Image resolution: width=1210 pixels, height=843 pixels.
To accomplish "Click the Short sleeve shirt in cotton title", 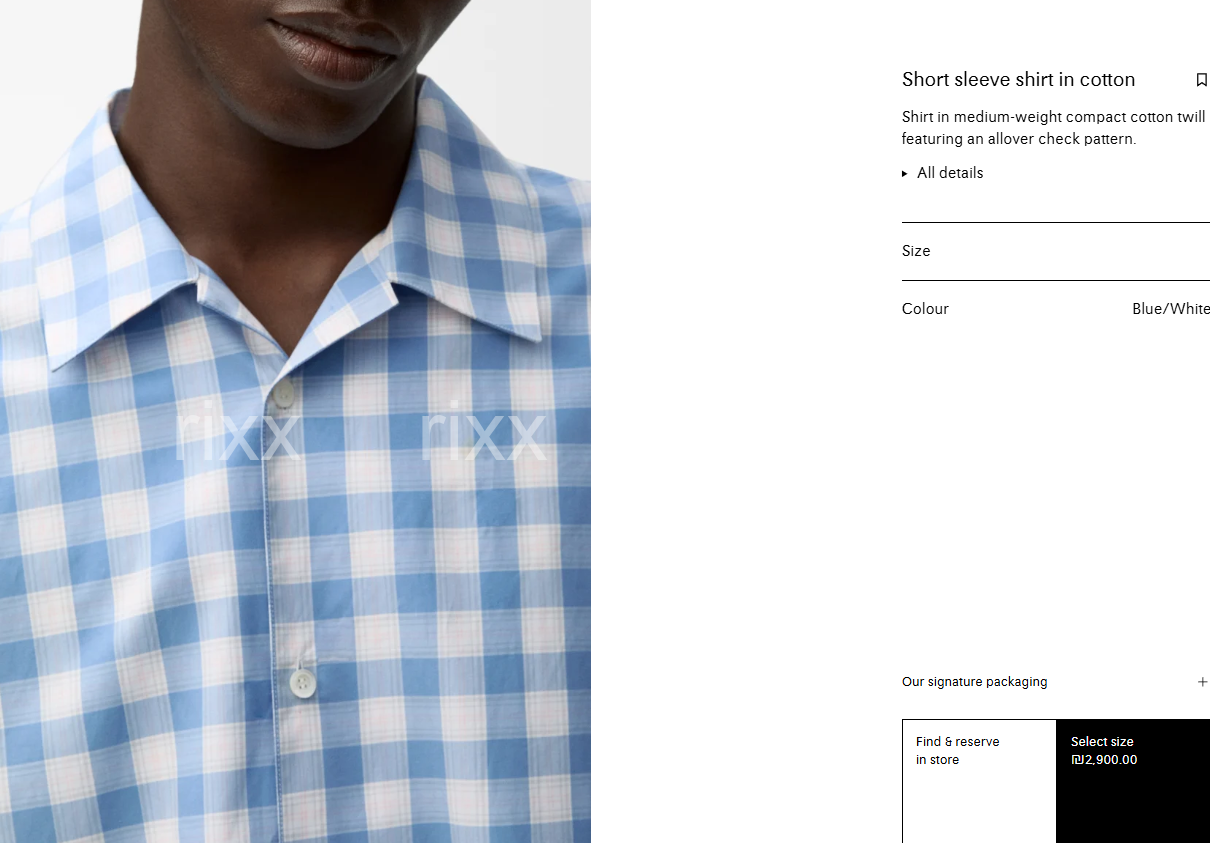I will click(1018, 80).
